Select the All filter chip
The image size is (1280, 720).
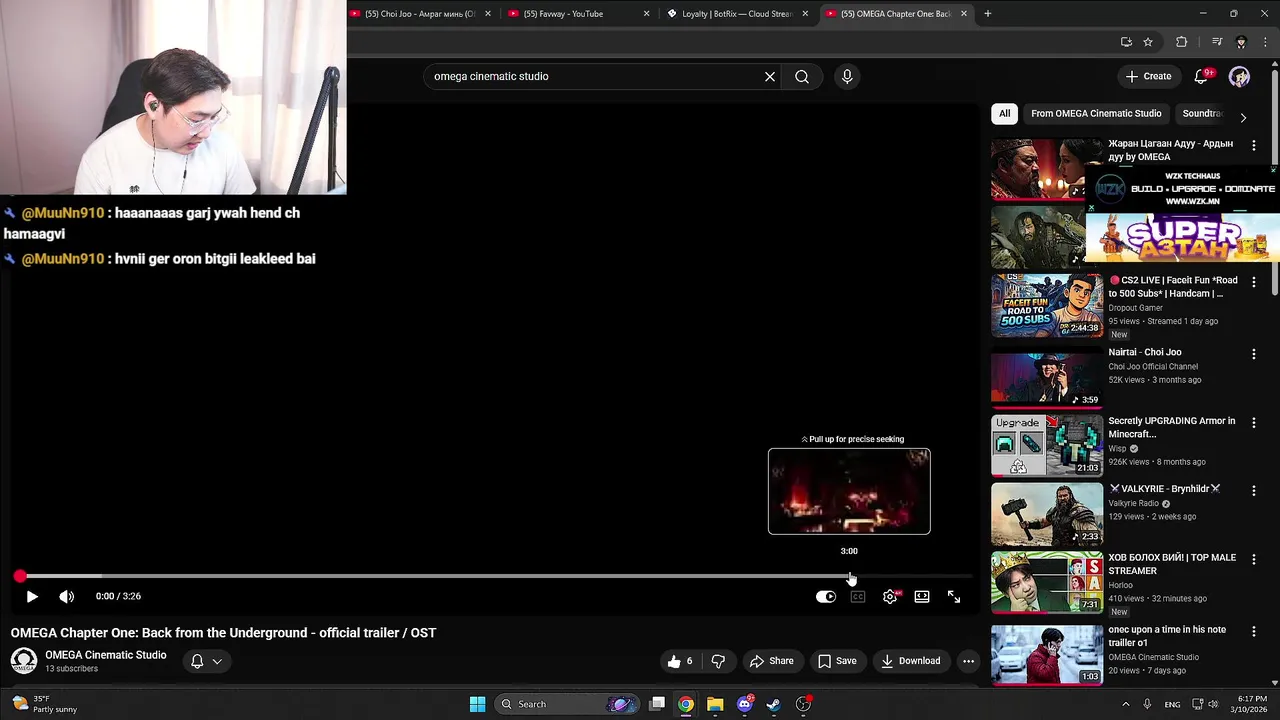[1004, 113]
